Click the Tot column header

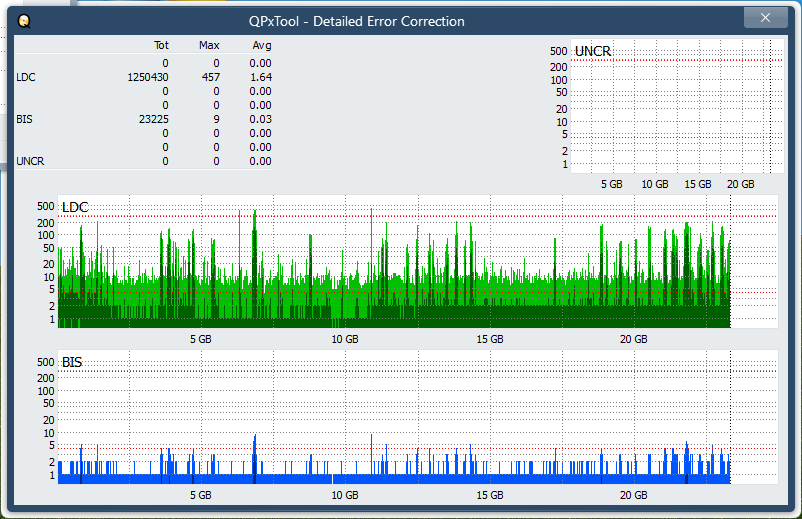click(x=161, y=46)
